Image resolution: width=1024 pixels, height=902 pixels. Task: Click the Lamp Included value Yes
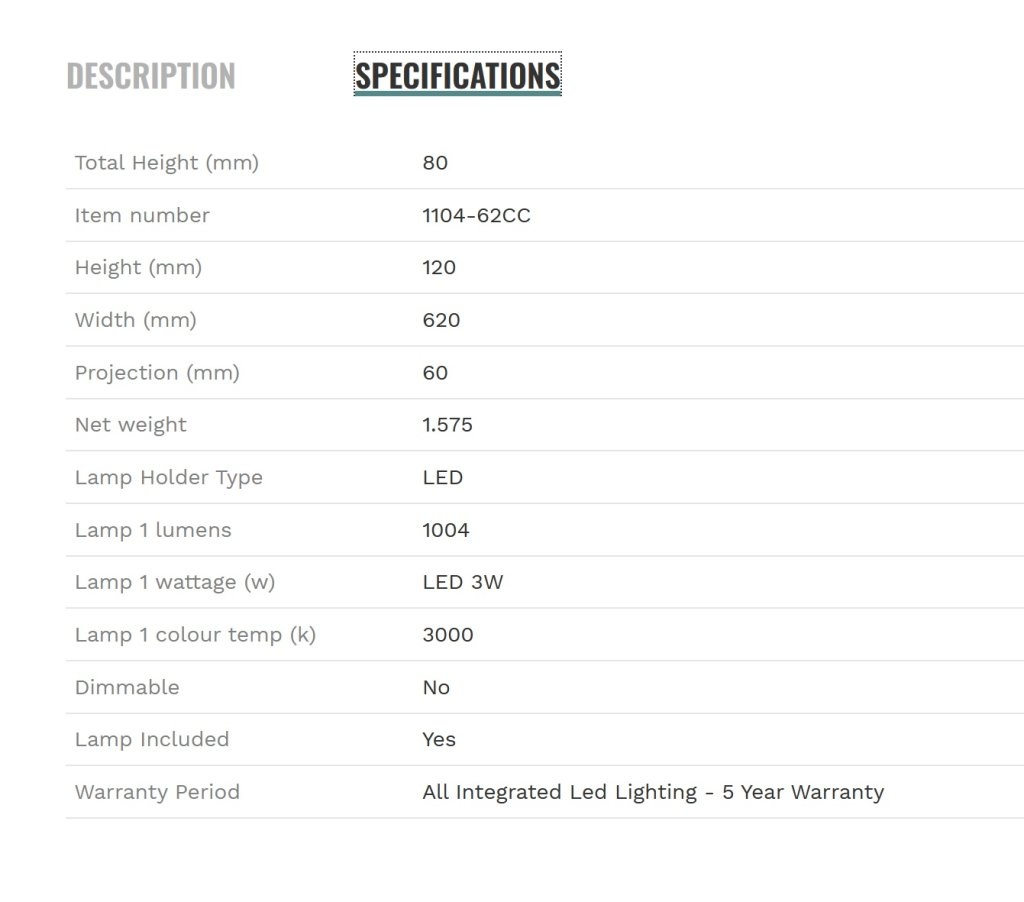(x=439, y=739)
